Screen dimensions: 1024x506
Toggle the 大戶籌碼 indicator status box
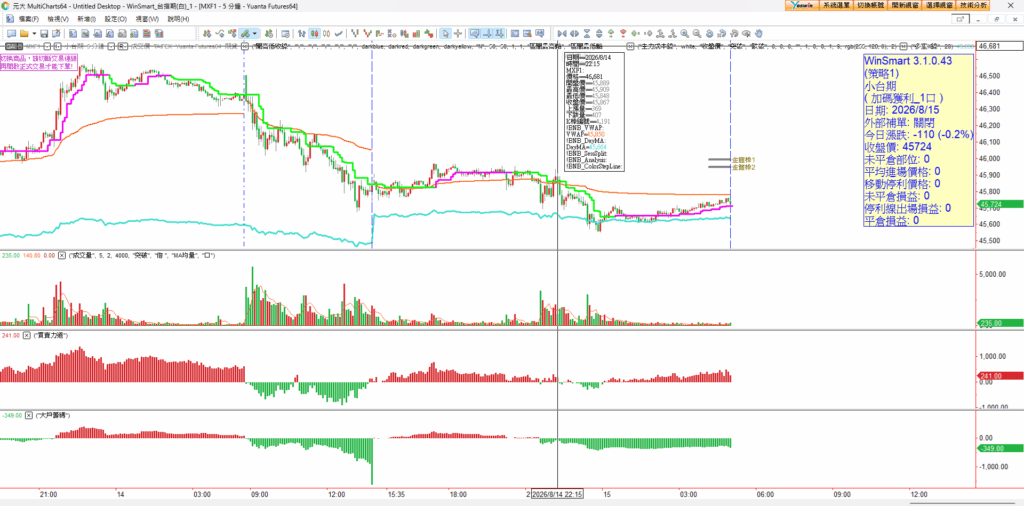(x=27, y=415)
